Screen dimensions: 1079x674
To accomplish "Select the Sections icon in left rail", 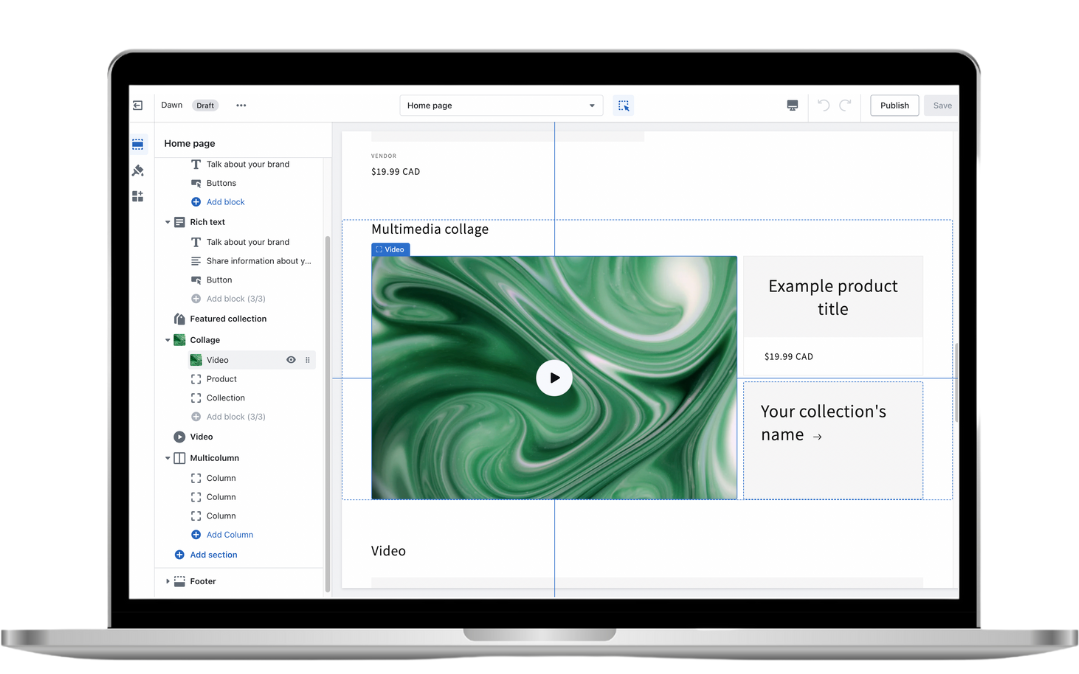I will pyautogui.click(x=138, y=144).
